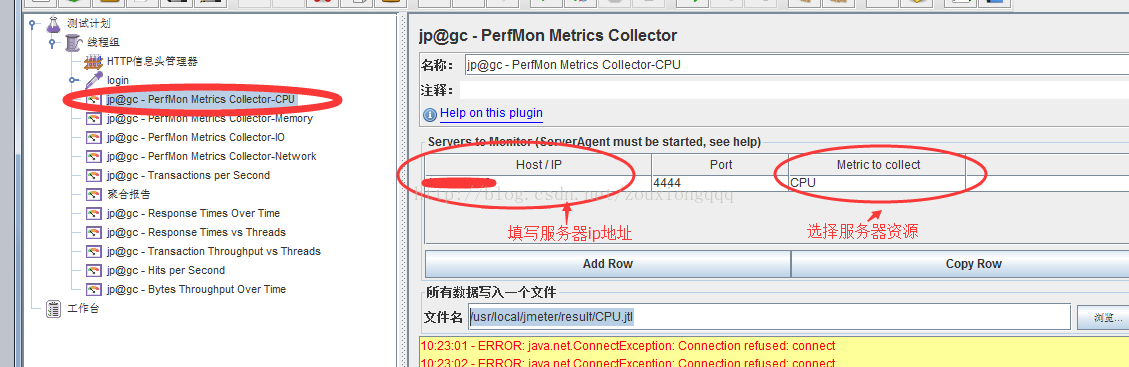Select HTTP信息头管理器 in the tree
Viewport: 1129px width, 367px height.
click(152, 61)
